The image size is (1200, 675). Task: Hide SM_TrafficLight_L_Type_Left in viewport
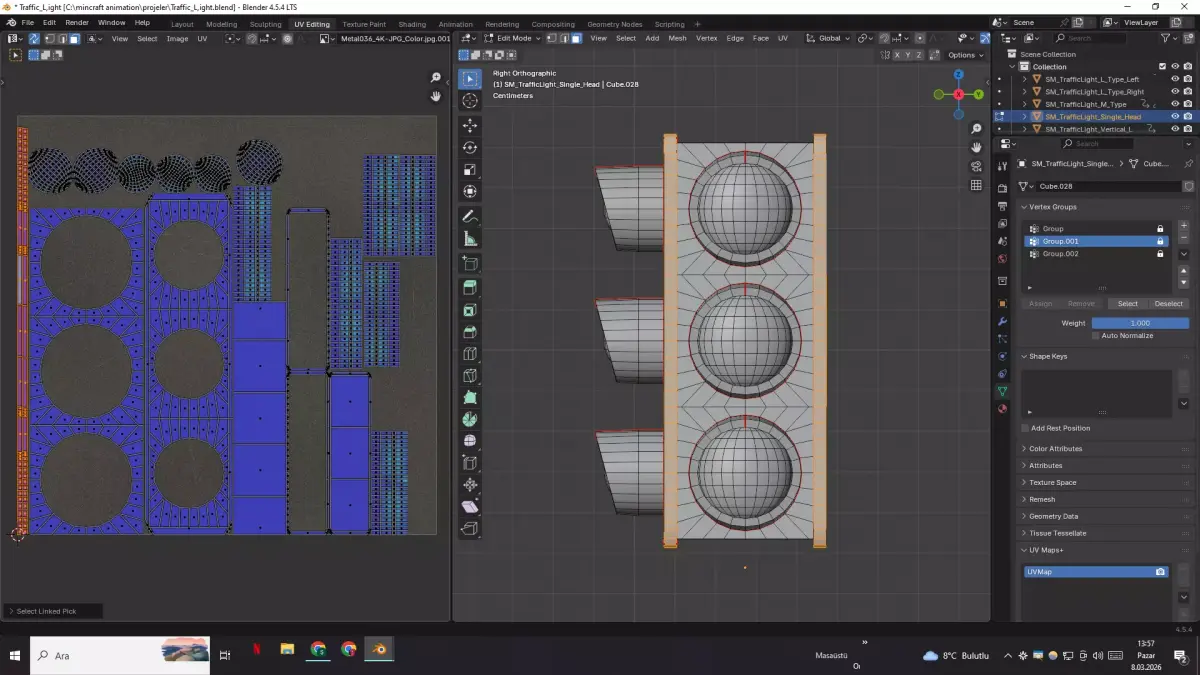[1175, 79]
